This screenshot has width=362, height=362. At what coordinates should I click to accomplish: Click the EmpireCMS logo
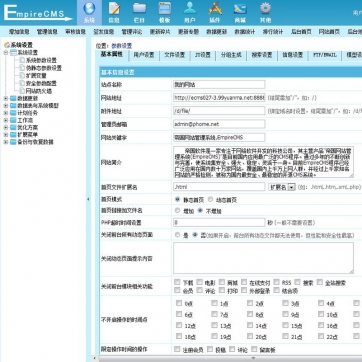(37, 13)
